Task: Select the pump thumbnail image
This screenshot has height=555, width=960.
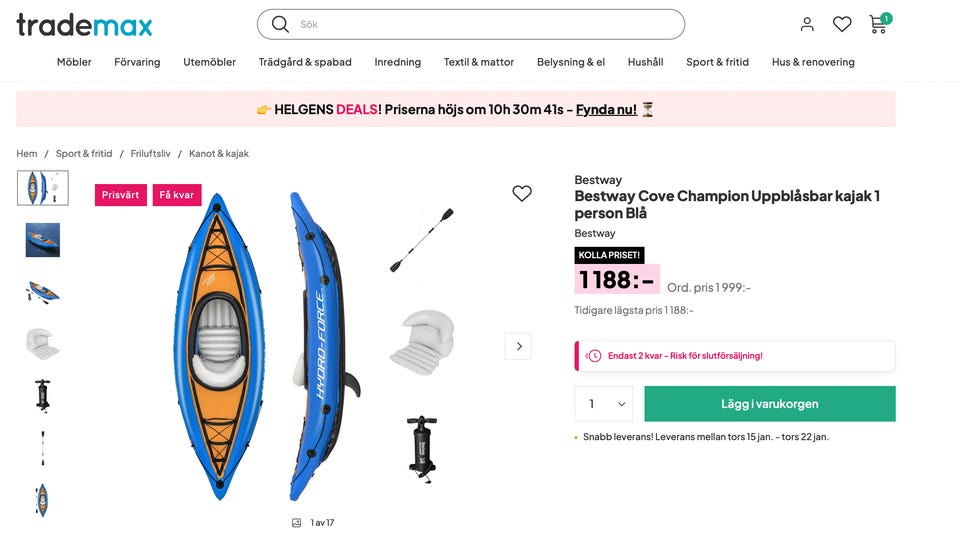Action: [42, 395]
